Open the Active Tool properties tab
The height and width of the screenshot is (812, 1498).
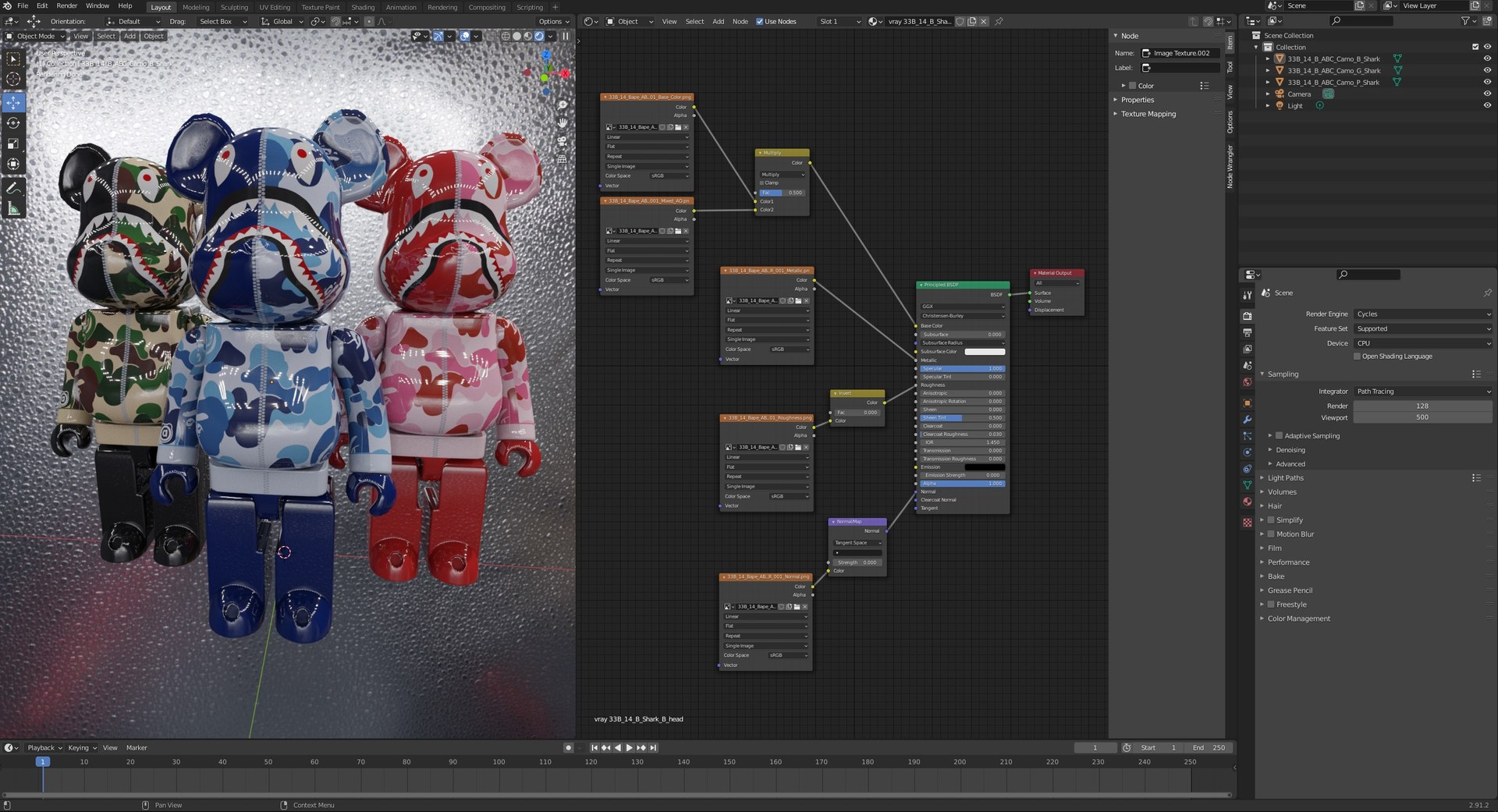click(x=1248, y=295)
